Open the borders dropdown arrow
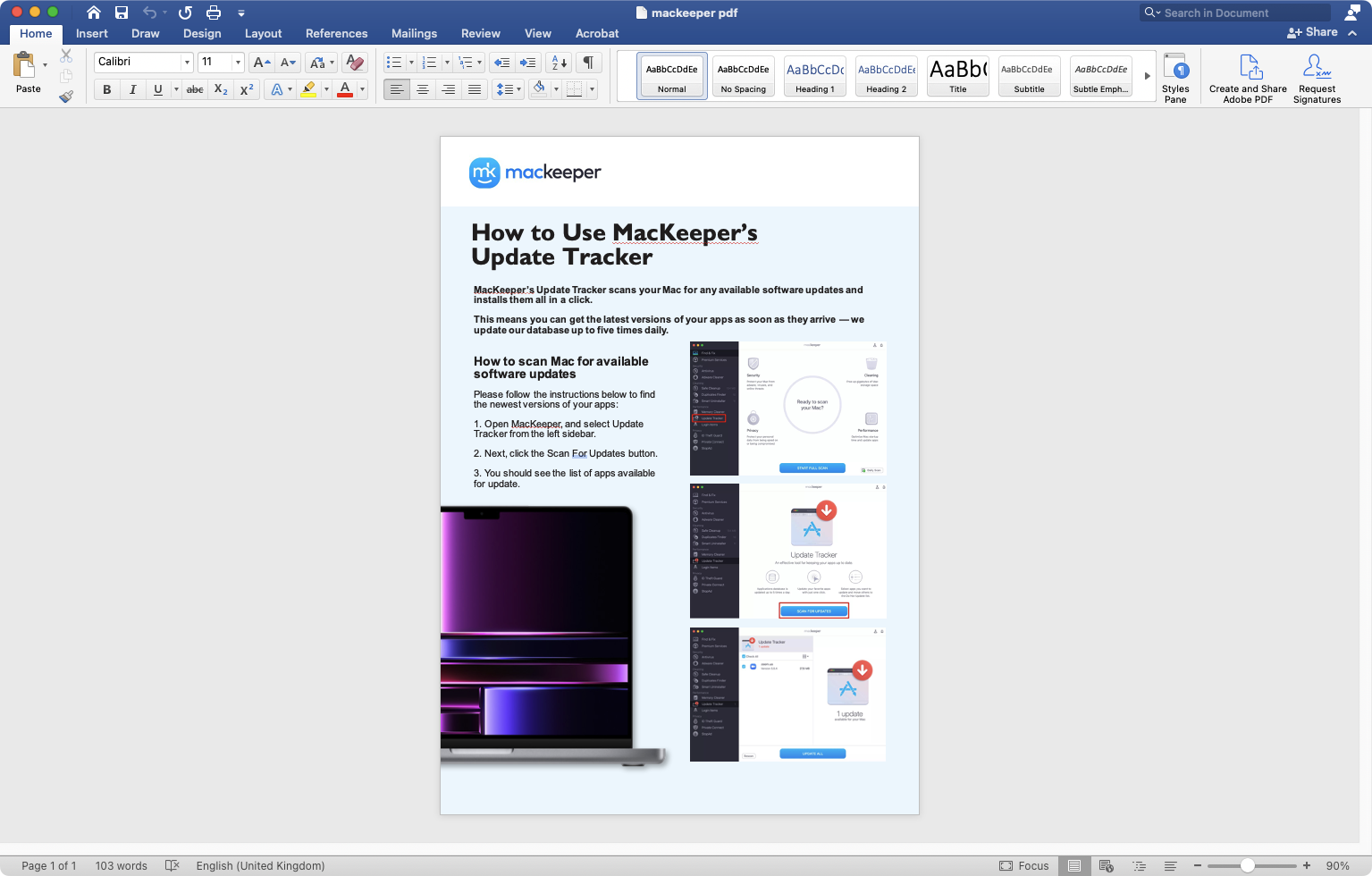Screen dimensions: 1372x876 click(x=592, y=89)
